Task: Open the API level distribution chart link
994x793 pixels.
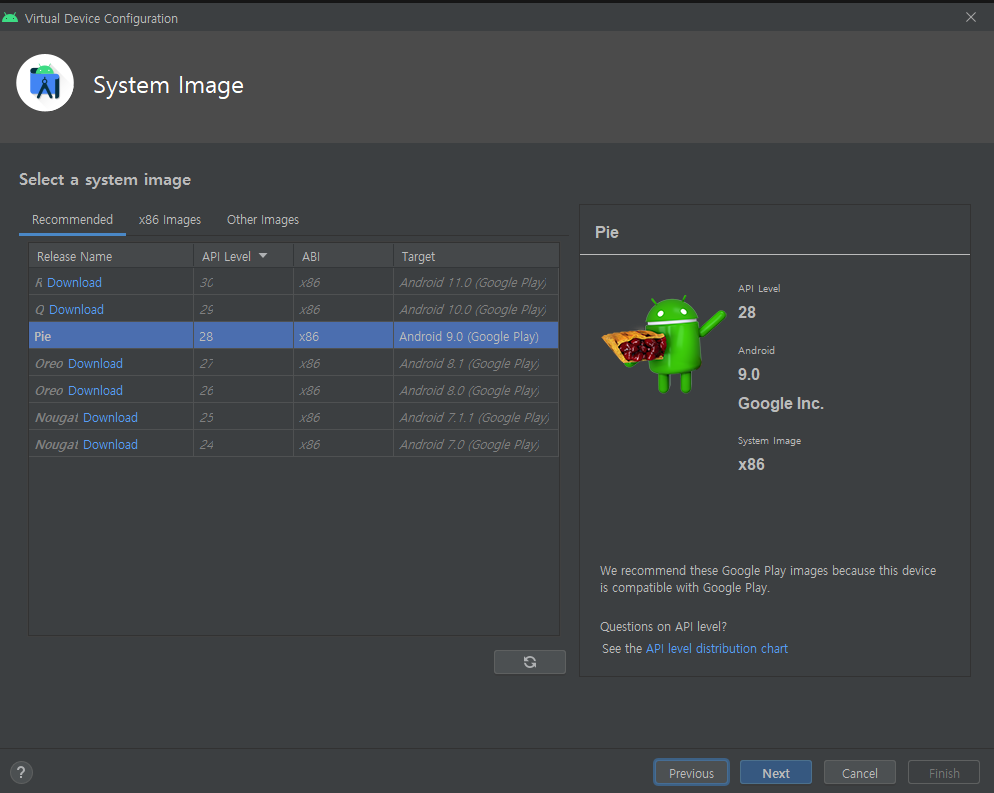Action: coord(716,648)
